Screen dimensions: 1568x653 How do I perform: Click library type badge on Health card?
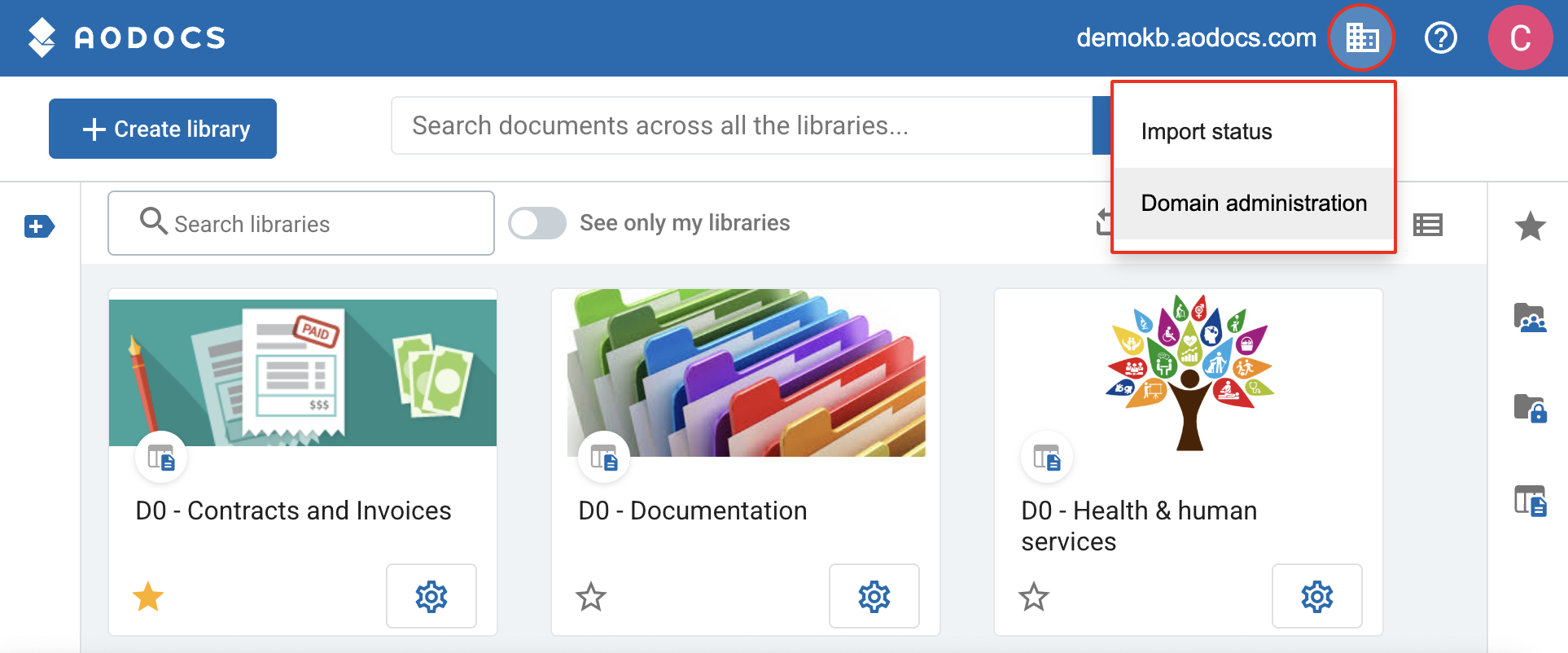click(1047, 458)
